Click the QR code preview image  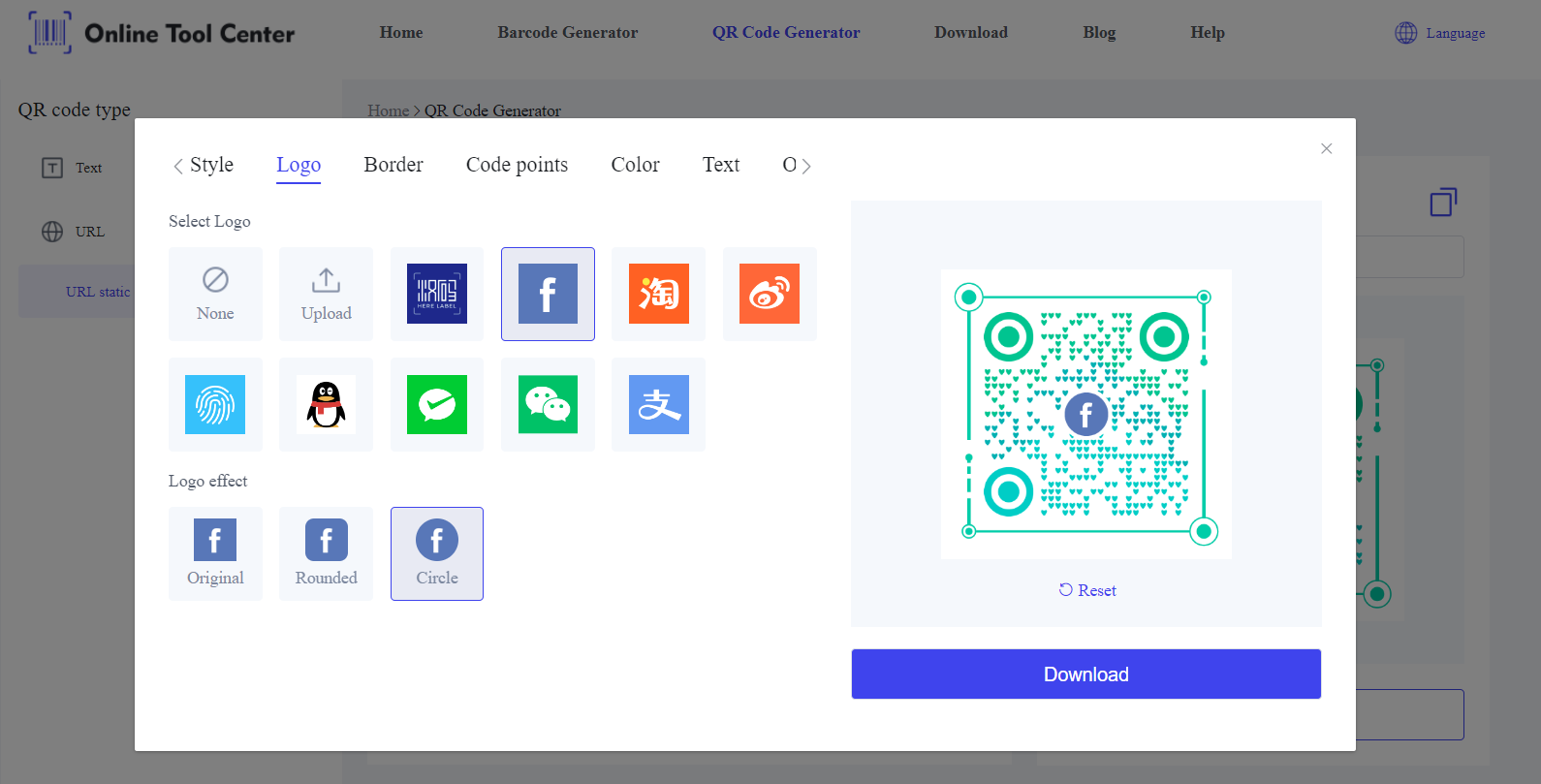(1086, 414)
